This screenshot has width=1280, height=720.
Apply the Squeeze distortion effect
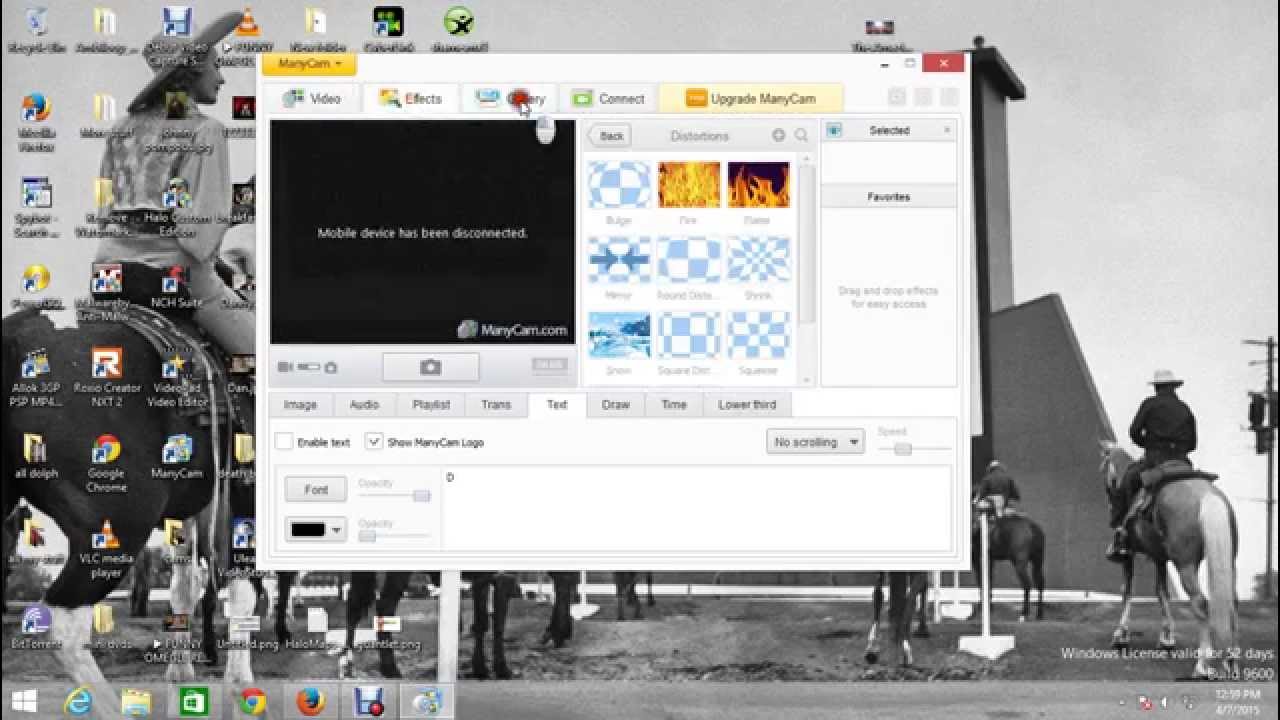758,335
